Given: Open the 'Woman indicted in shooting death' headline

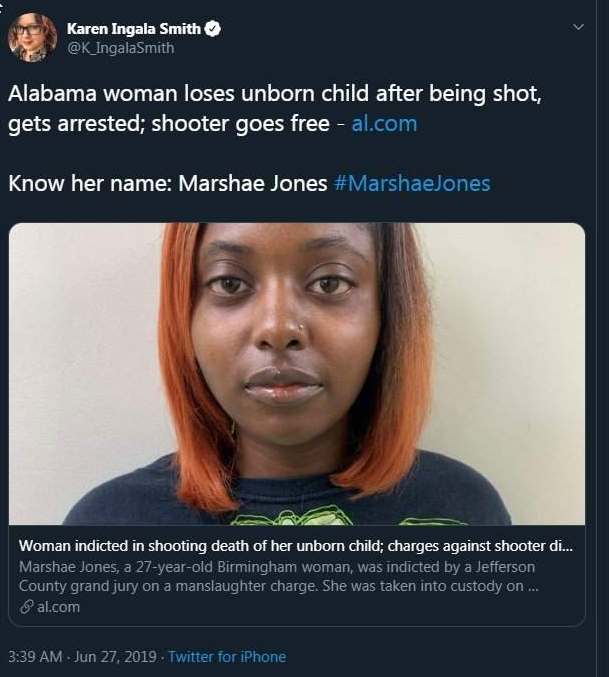Looking at the screenshot, I should pos(295,547).
